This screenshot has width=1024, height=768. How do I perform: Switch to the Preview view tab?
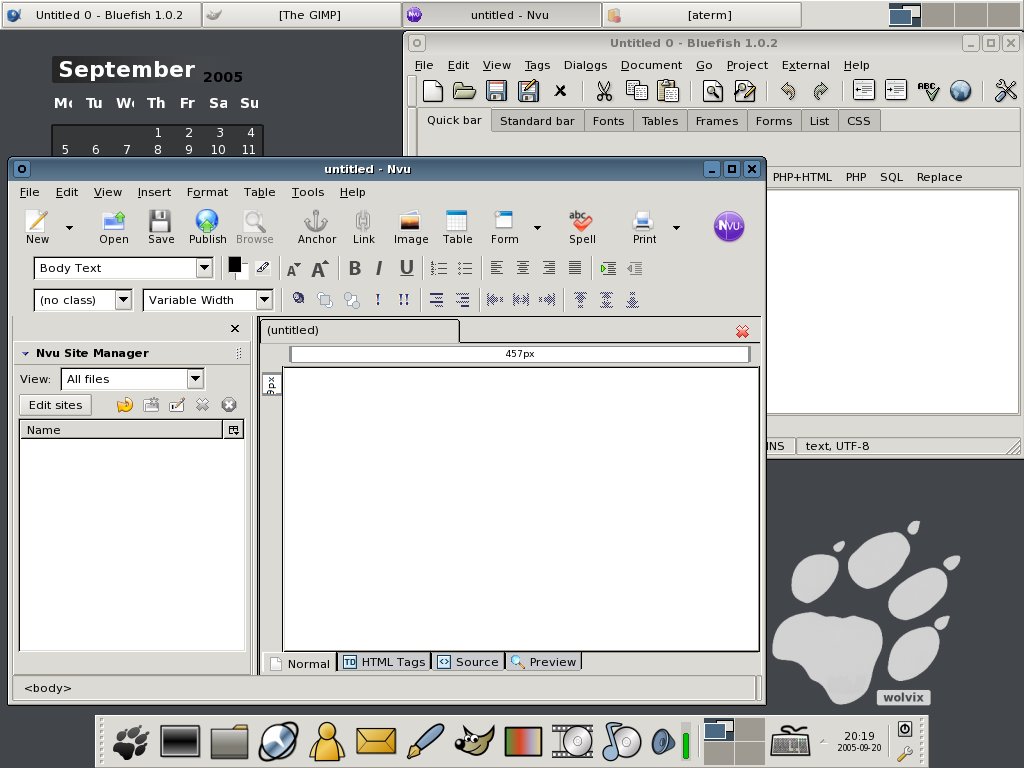543,662
